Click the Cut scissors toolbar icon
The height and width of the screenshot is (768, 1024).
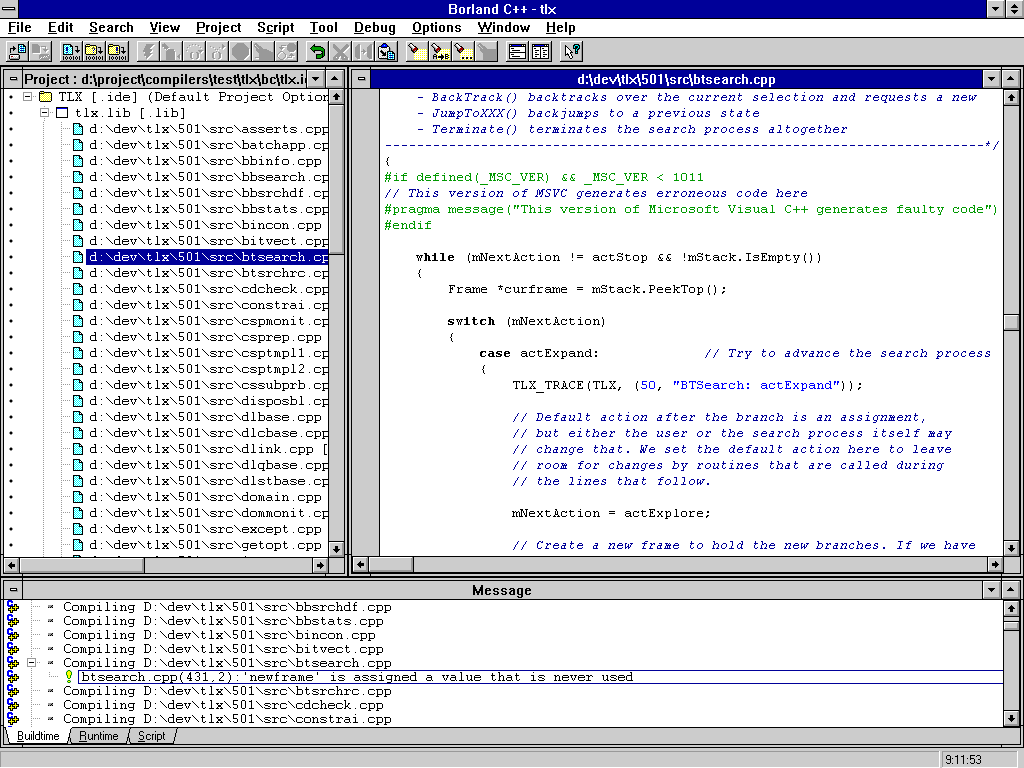click(x=341, y=52)
